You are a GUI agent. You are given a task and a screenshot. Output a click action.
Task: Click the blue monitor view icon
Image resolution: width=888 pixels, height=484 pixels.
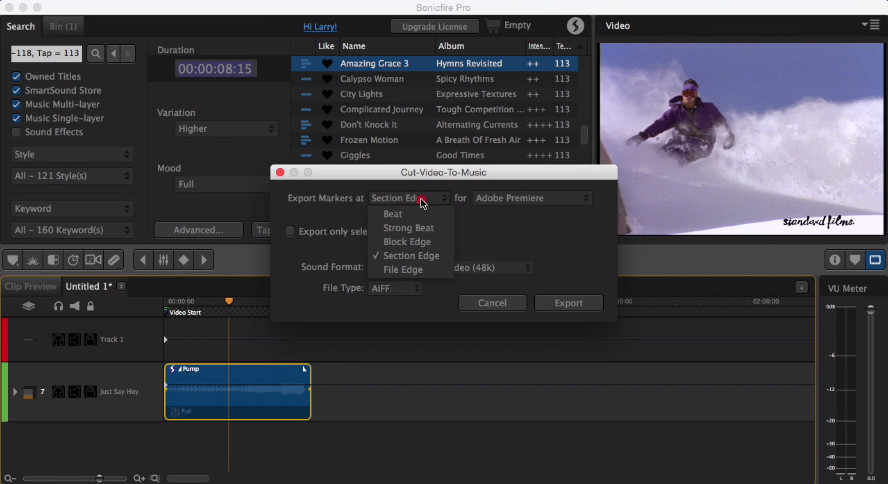tap(875, 260)
